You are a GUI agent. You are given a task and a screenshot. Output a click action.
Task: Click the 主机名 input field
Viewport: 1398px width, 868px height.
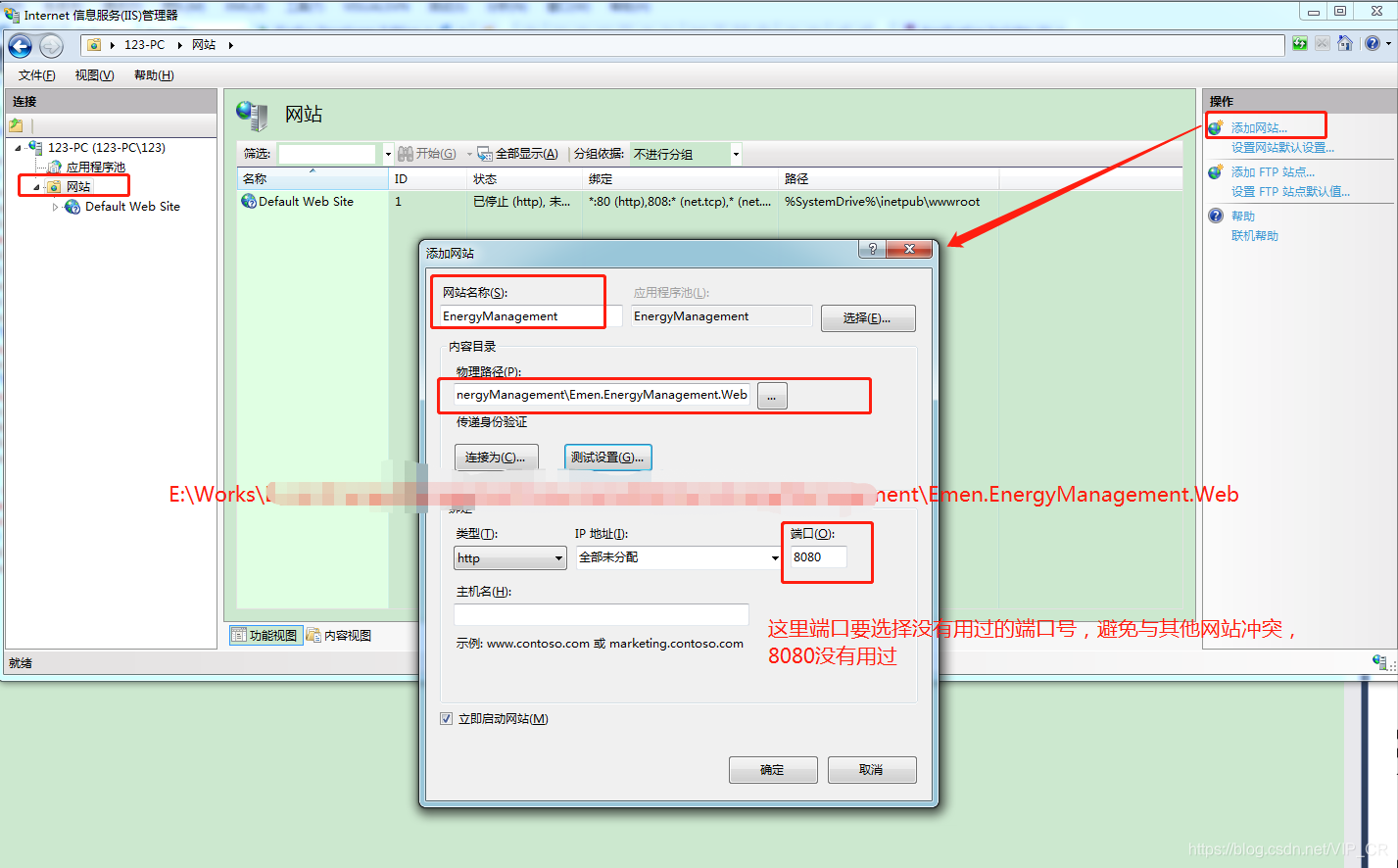pyautogui.click(x=602, y=614)
